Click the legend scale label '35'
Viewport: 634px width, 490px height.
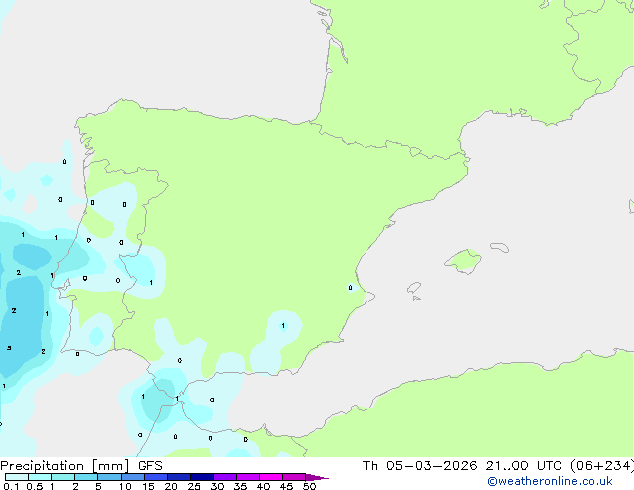[240, 486]
